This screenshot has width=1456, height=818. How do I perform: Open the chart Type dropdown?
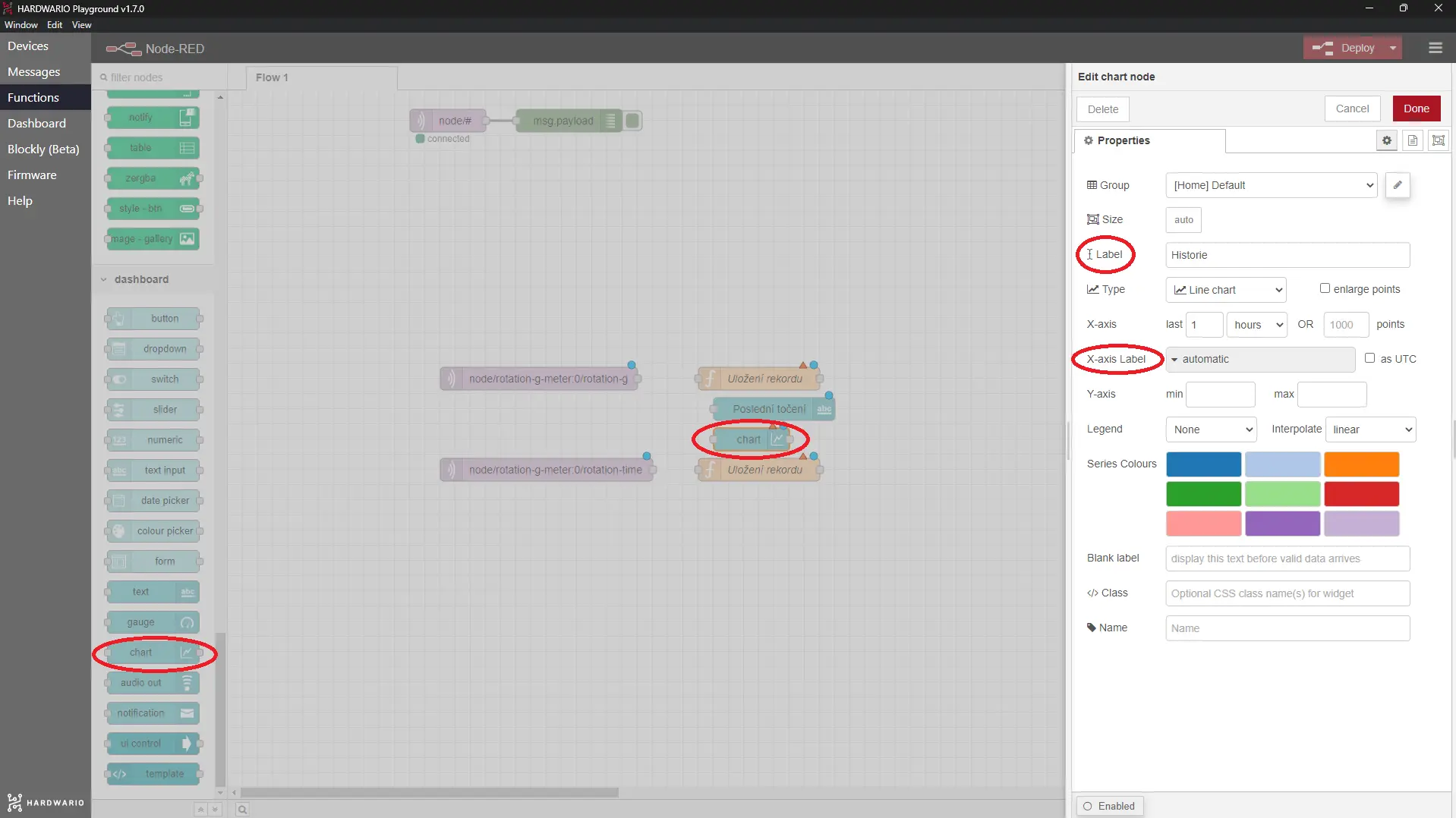(1226, 290)
